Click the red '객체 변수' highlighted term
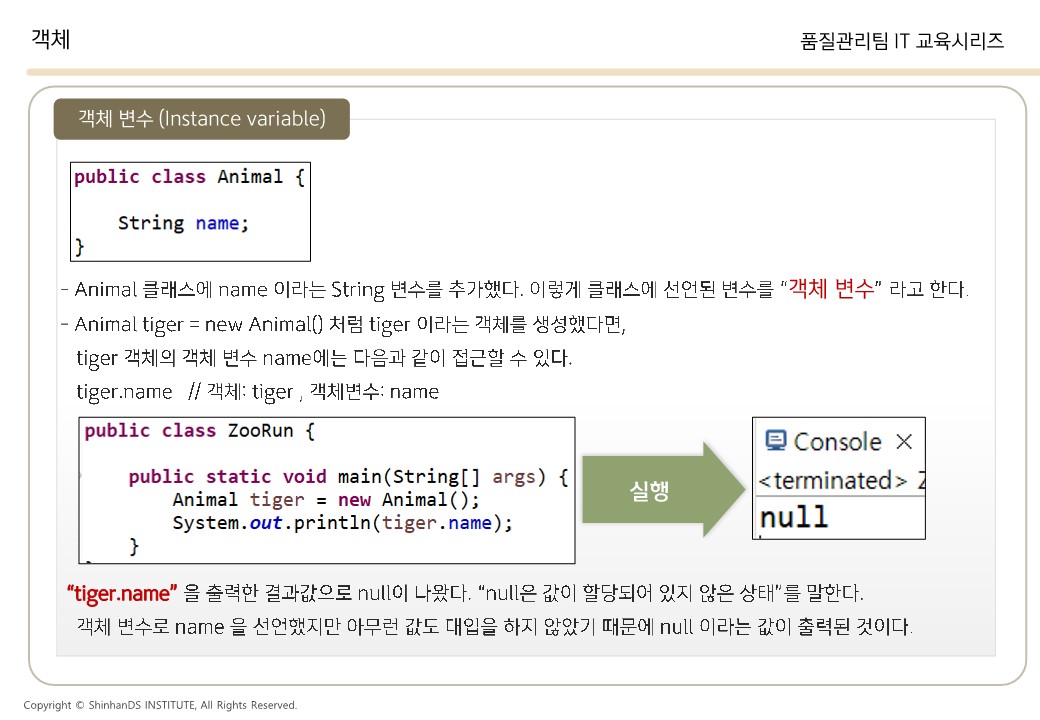1040x720 pixels. [831, 289]
